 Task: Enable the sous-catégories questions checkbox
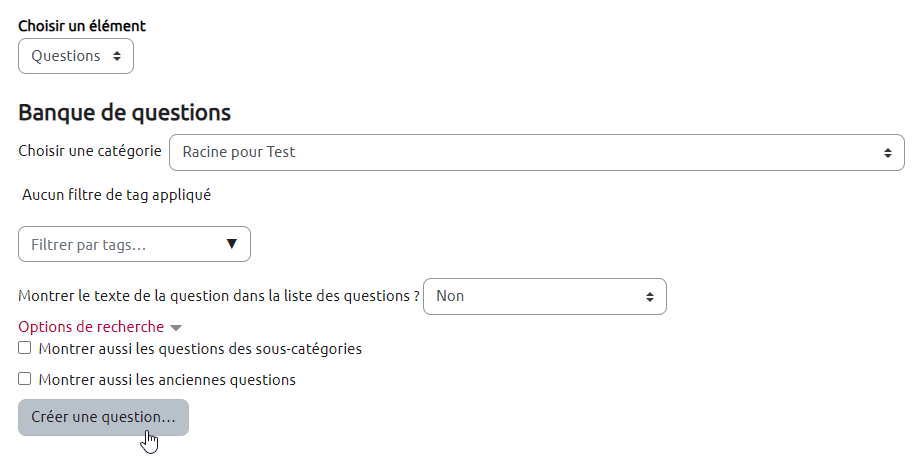point(25,348)
